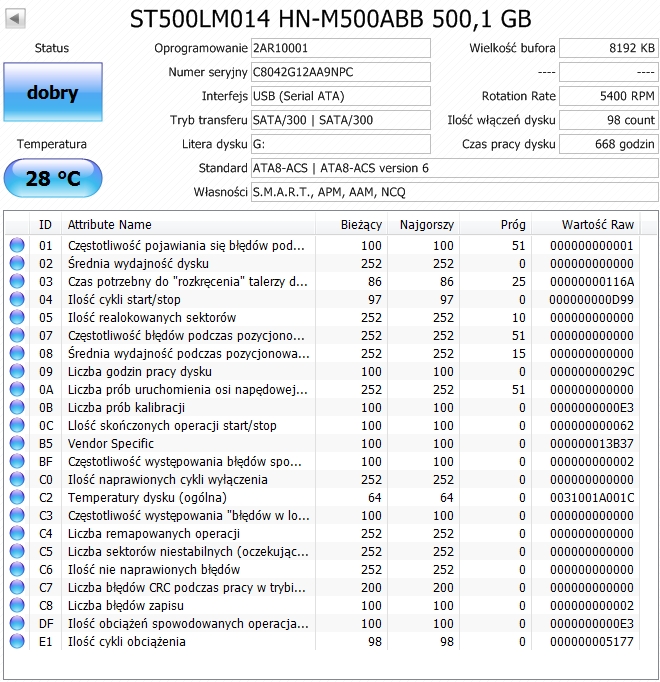Click the previous disk arrow button
The height and width of the screenshot is (682, 660).
click(15, 19)
